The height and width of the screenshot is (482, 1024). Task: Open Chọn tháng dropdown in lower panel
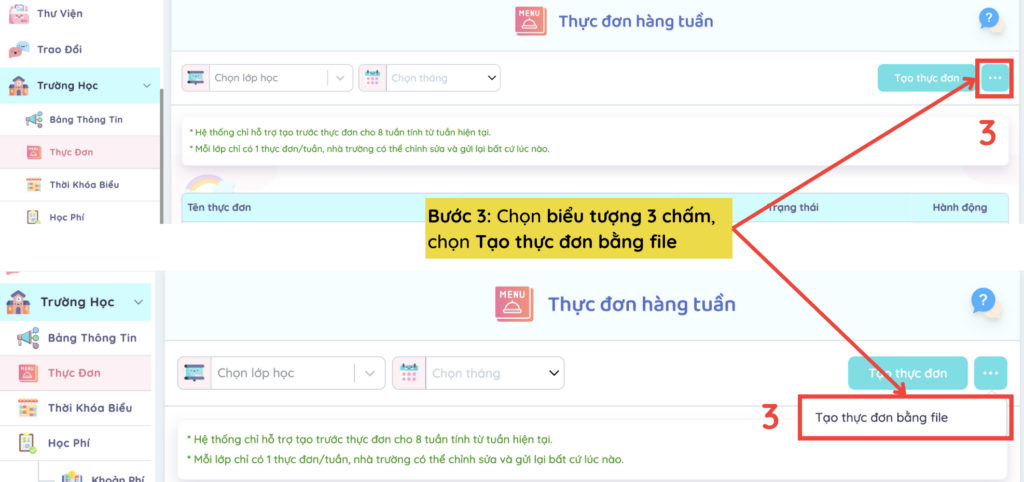[478, 373]
